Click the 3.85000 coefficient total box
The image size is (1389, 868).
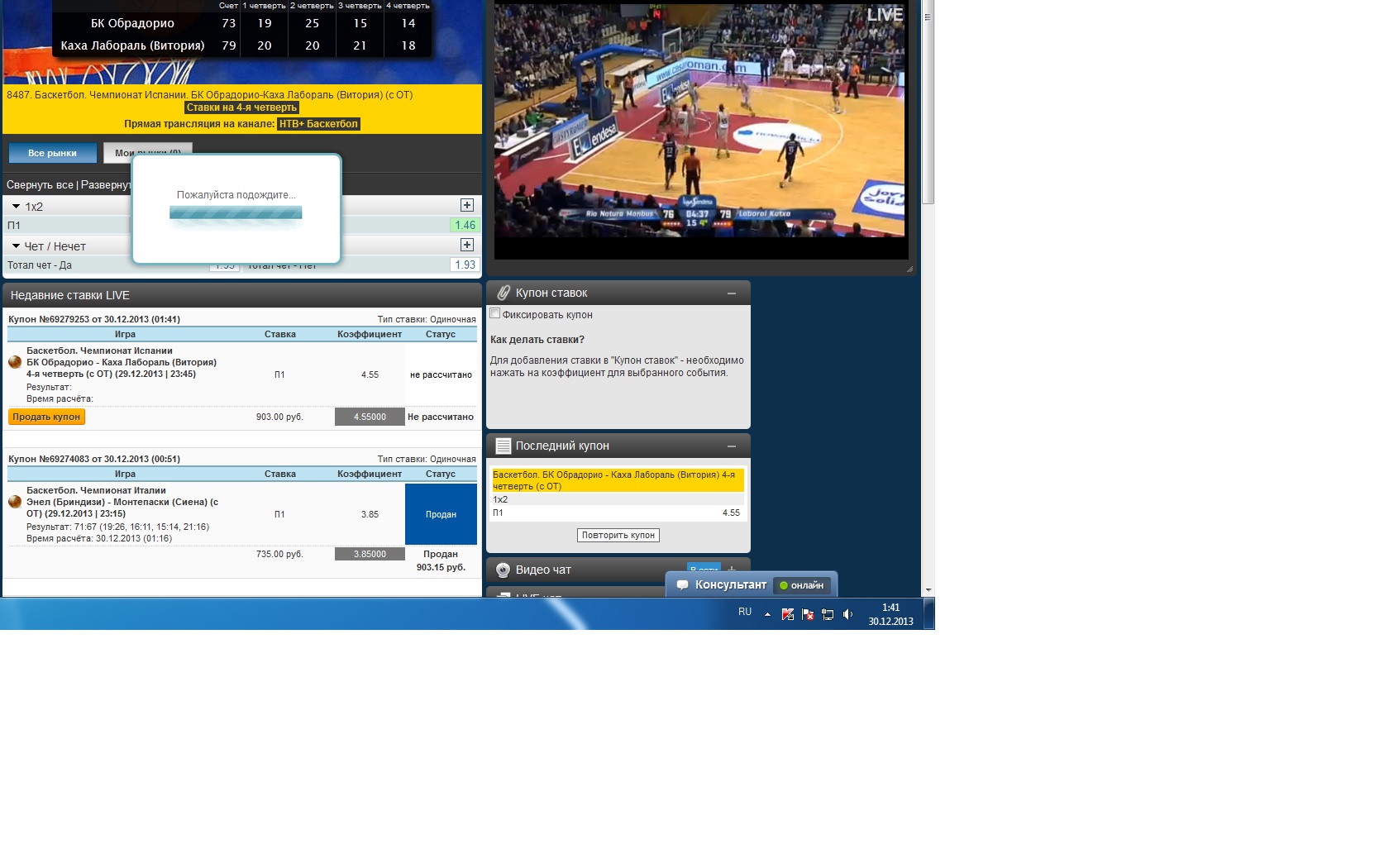pyautogui.click(x=370, y=554)
